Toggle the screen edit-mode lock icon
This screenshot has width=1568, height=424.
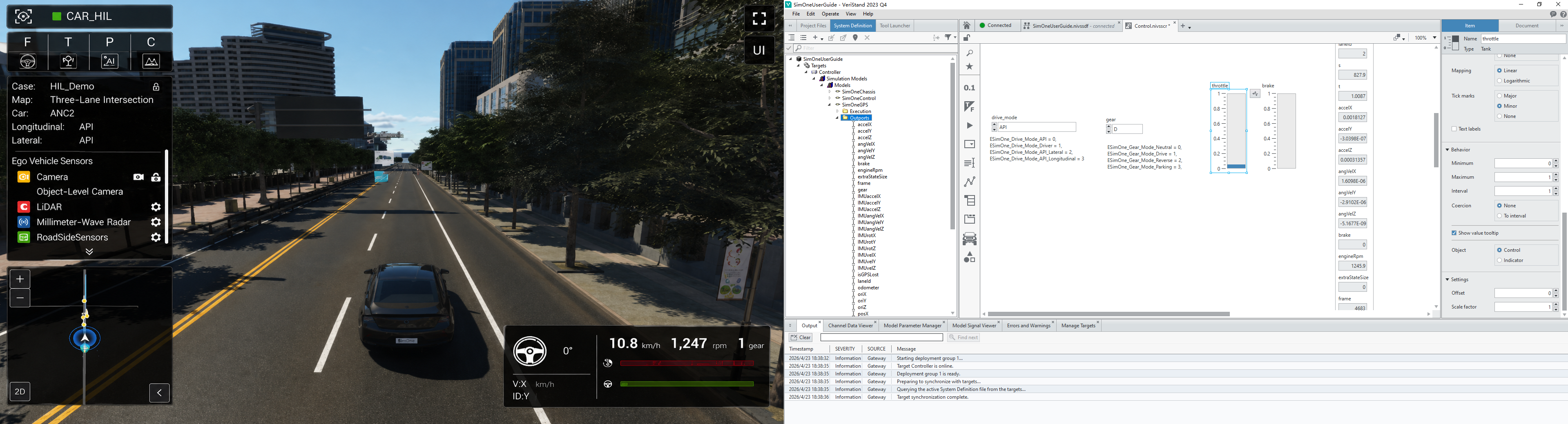click(967, 38)
